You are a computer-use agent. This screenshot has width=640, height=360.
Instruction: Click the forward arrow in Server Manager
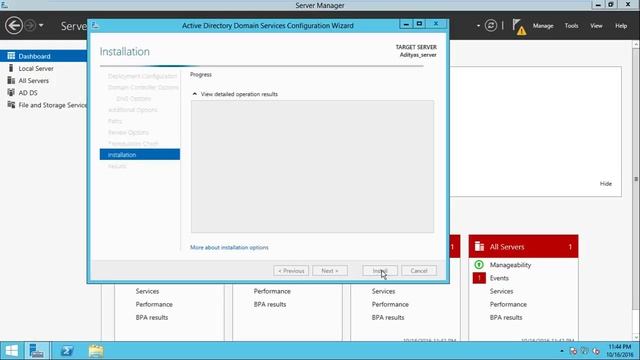pos(30,25)
